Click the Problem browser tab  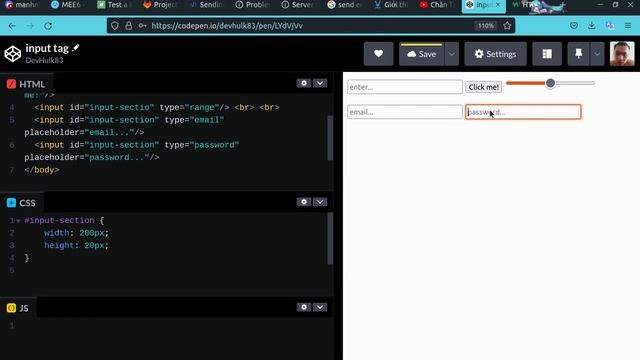(x=252, y=5)
